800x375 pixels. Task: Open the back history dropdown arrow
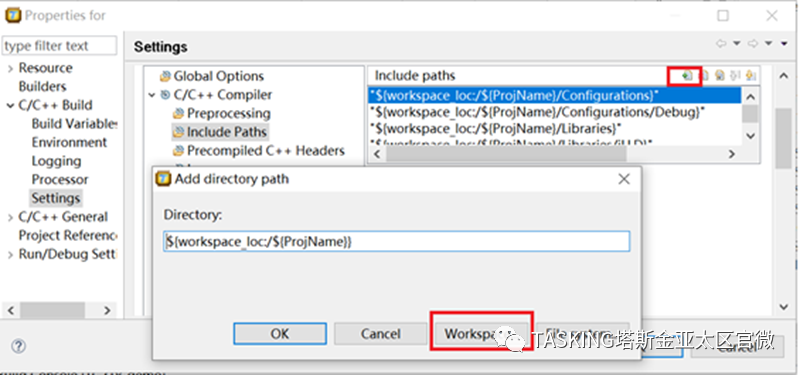[736, 44]
